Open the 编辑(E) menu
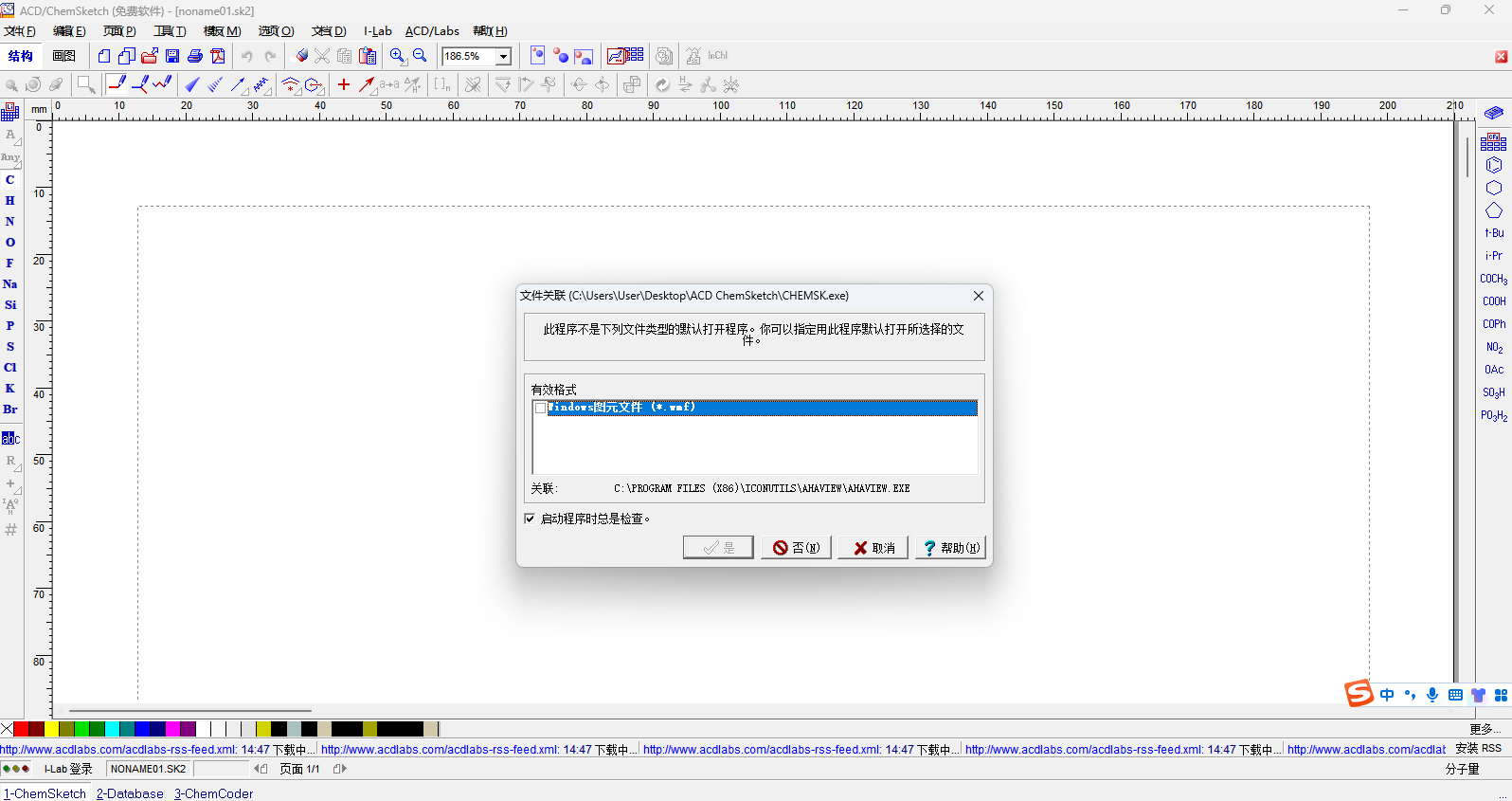This screenshot has width=1512, height=801. click(x=69, y=31)
